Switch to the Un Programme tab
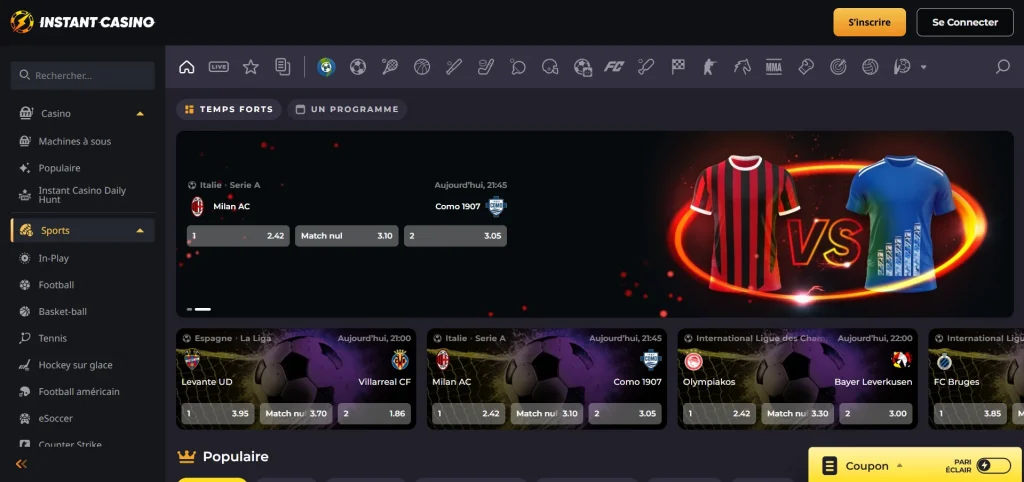 coord(346,109)
